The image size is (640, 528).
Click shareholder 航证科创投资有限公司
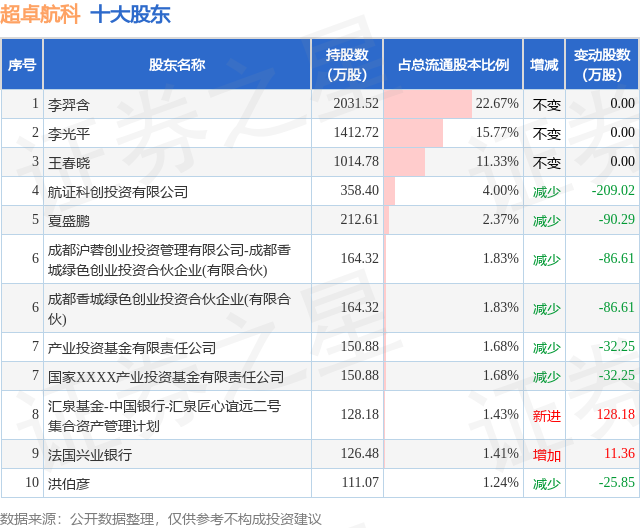[x=118, y=191]
